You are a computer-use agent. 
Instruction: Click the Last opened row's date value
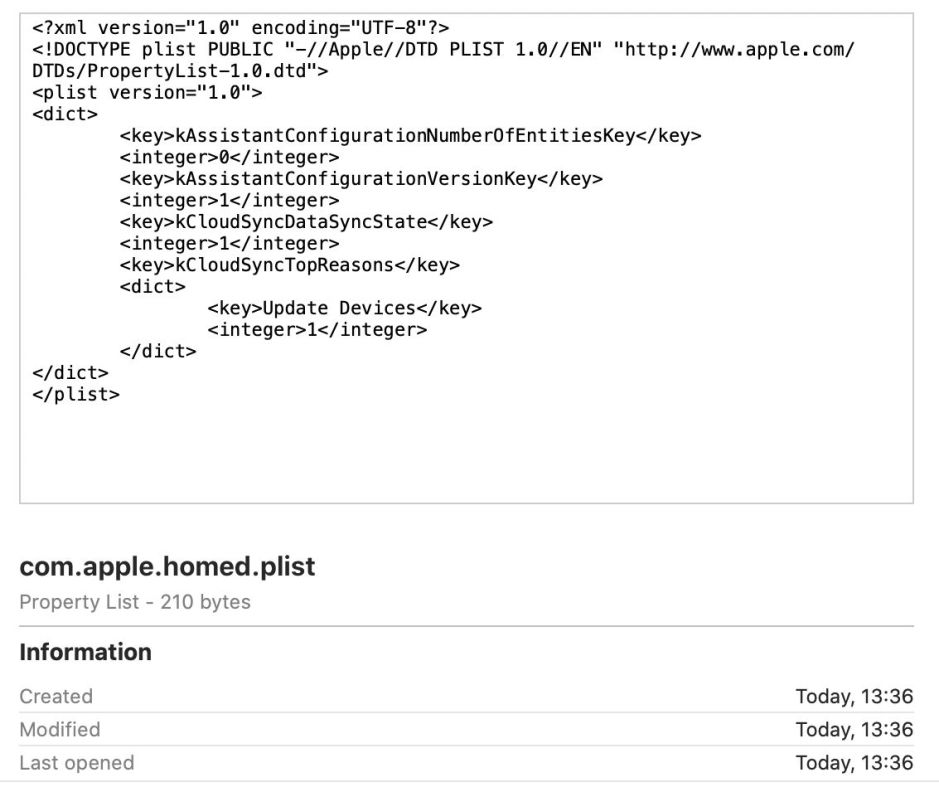coord(854,763)
